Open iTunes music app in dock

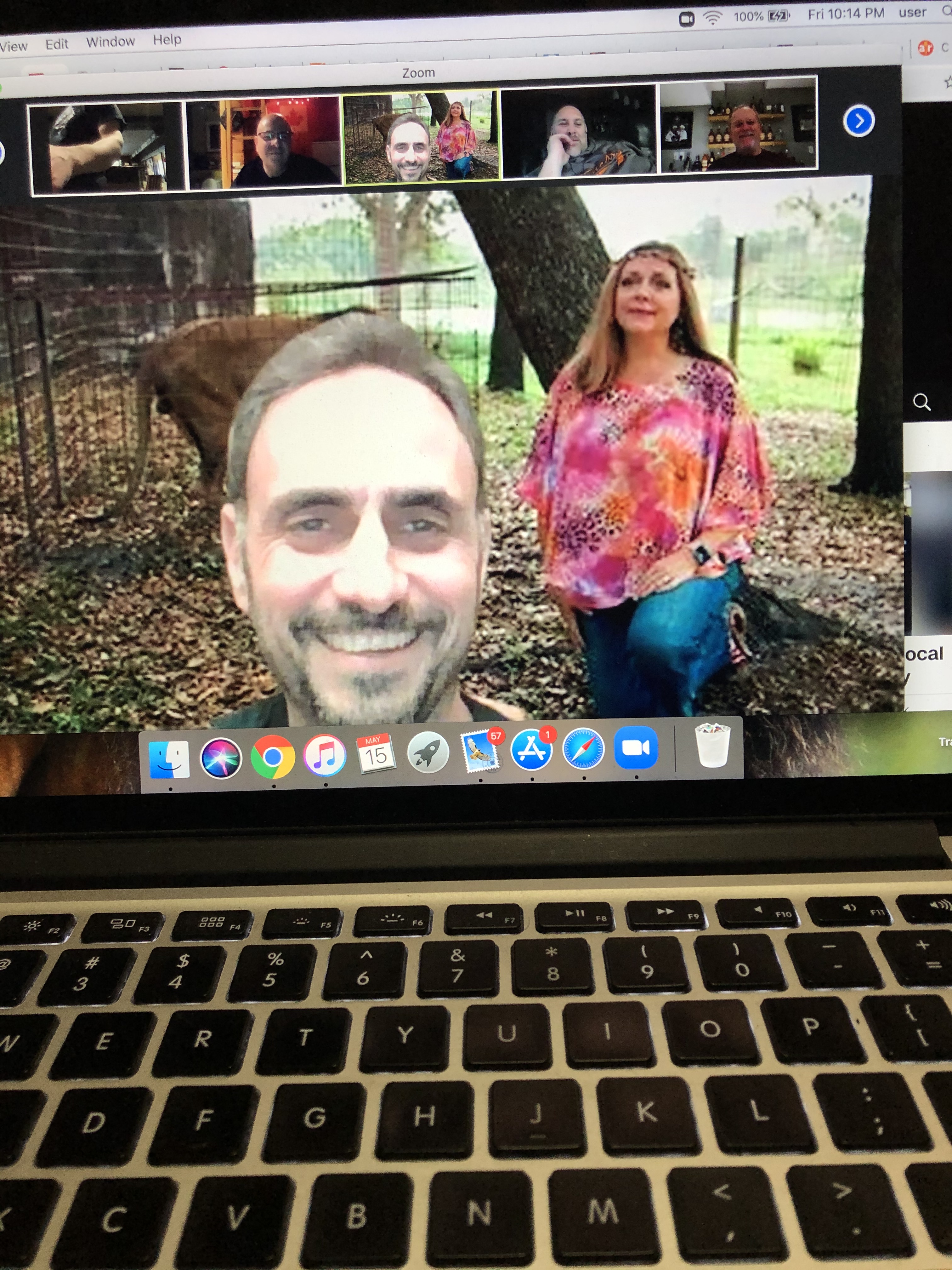click(325, 756)
